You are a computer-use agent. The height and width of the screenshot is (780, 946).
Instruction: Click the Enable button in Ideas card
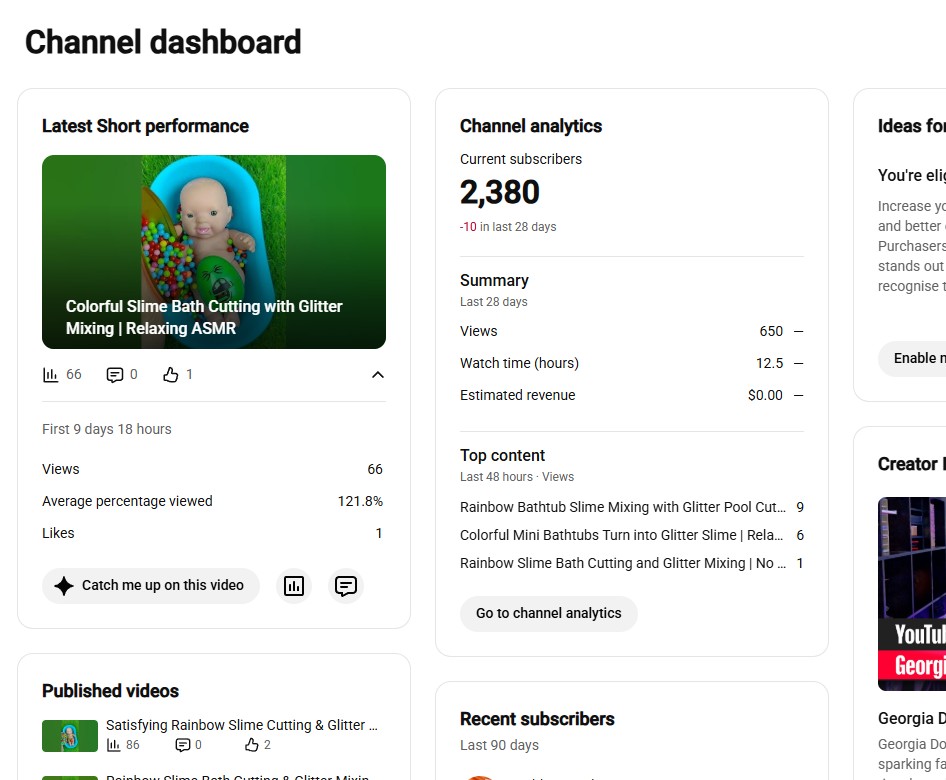pyautogui.click(x=912, y=358)
